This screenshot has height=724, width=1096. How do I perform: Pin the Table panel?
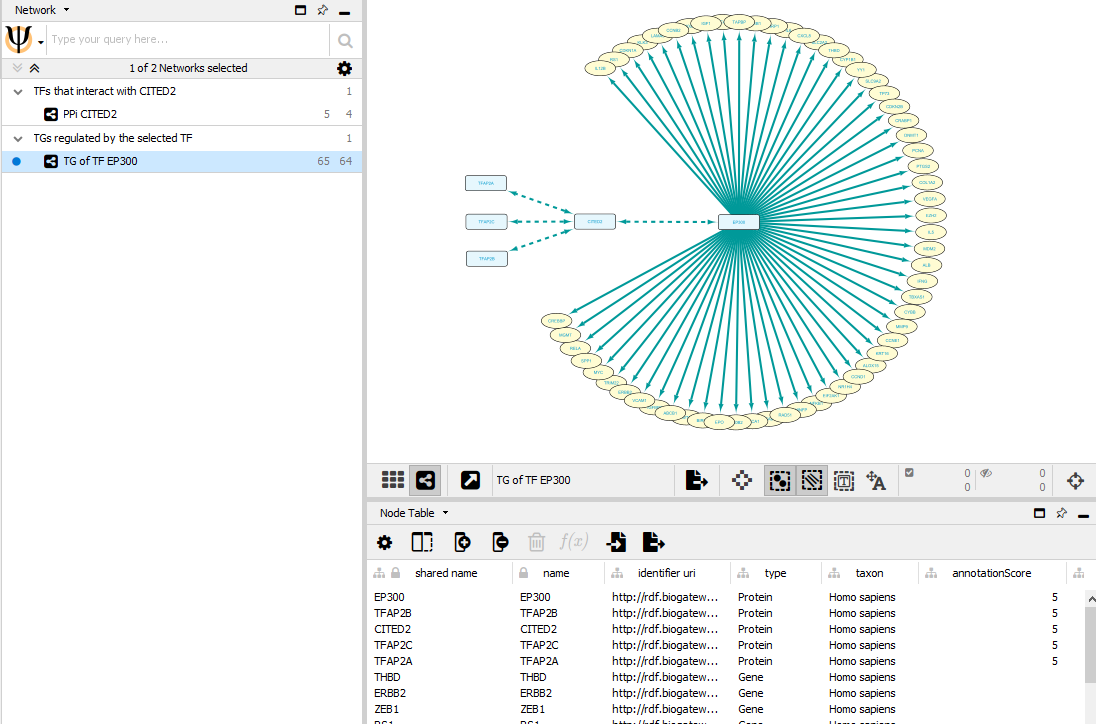point(1062,513)
